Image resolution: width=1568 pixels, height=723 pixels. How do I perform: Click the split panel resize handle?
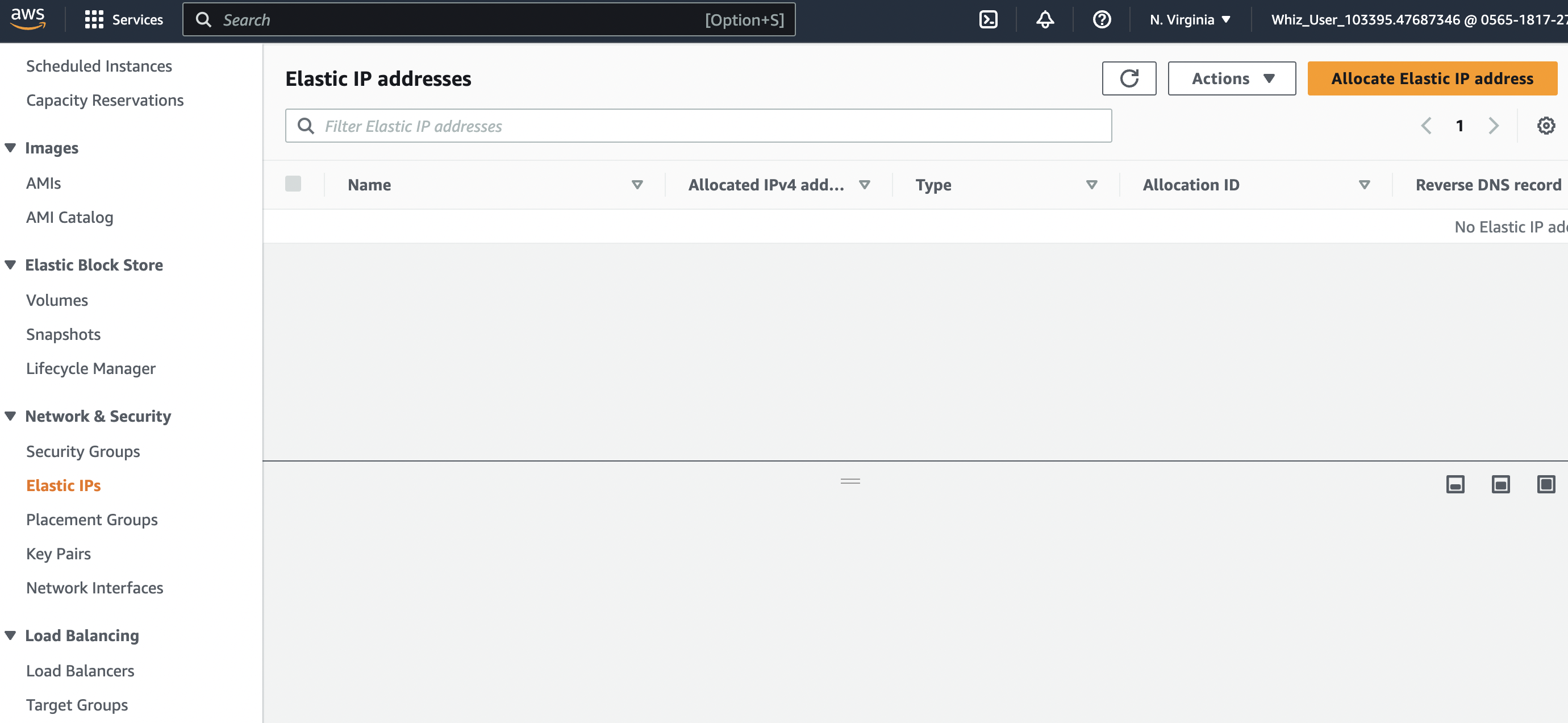[850, 481]
